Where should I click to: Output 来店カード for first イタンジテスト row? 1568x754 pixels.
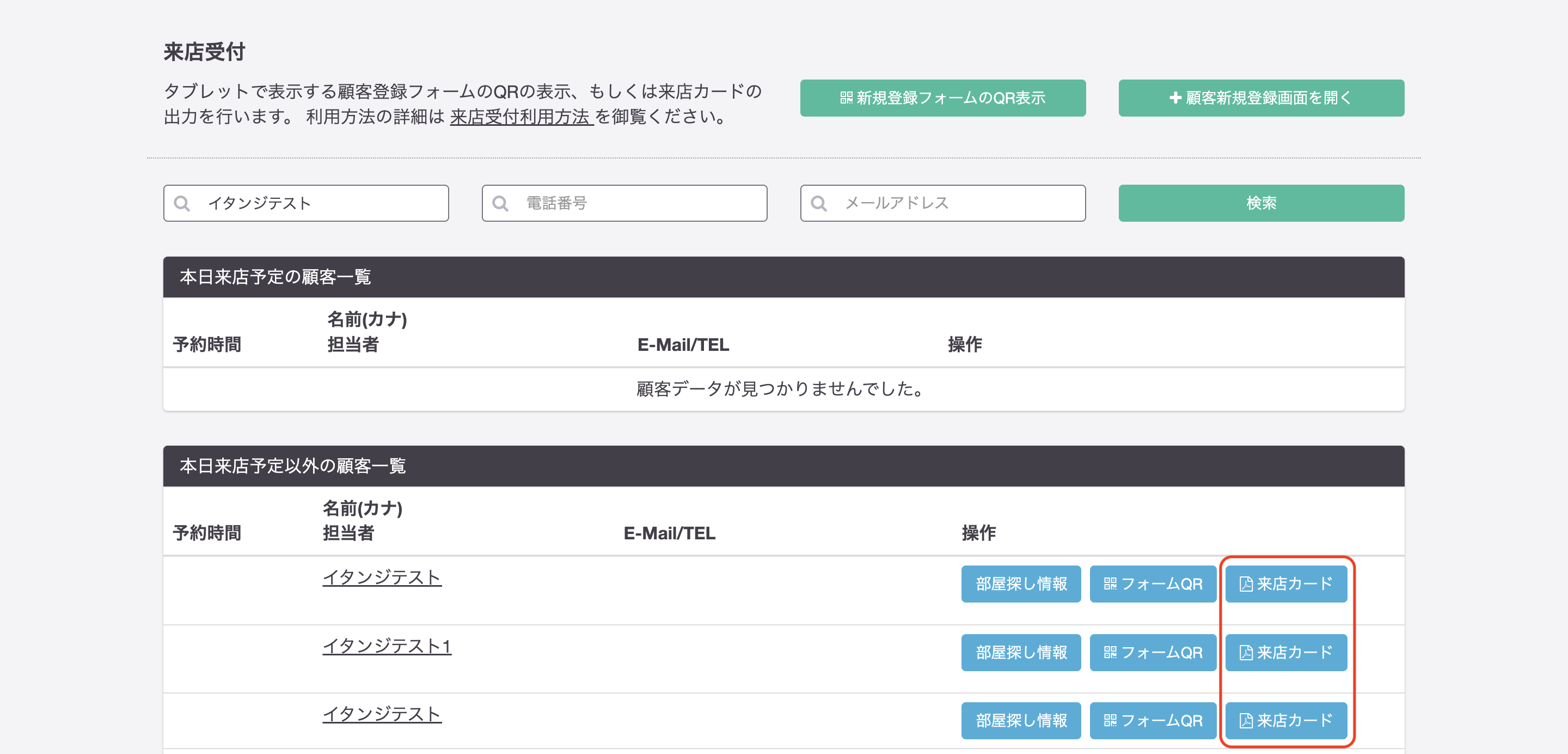pos(1285,583)
